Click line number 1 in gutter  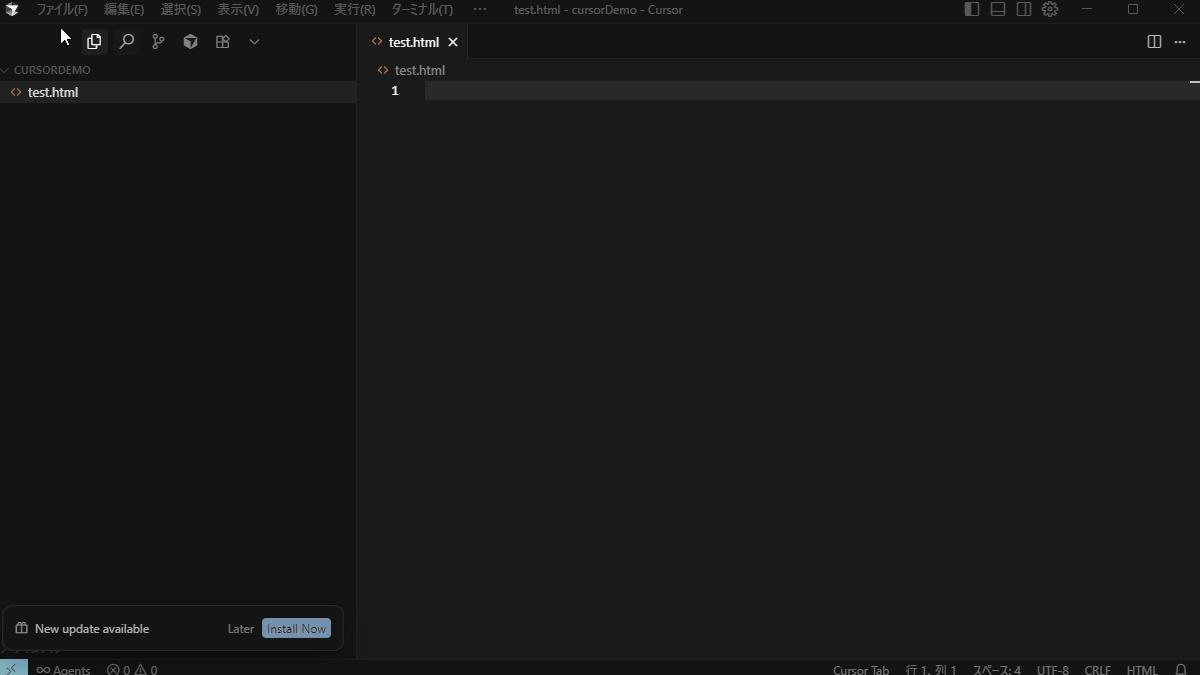[395, 91]
